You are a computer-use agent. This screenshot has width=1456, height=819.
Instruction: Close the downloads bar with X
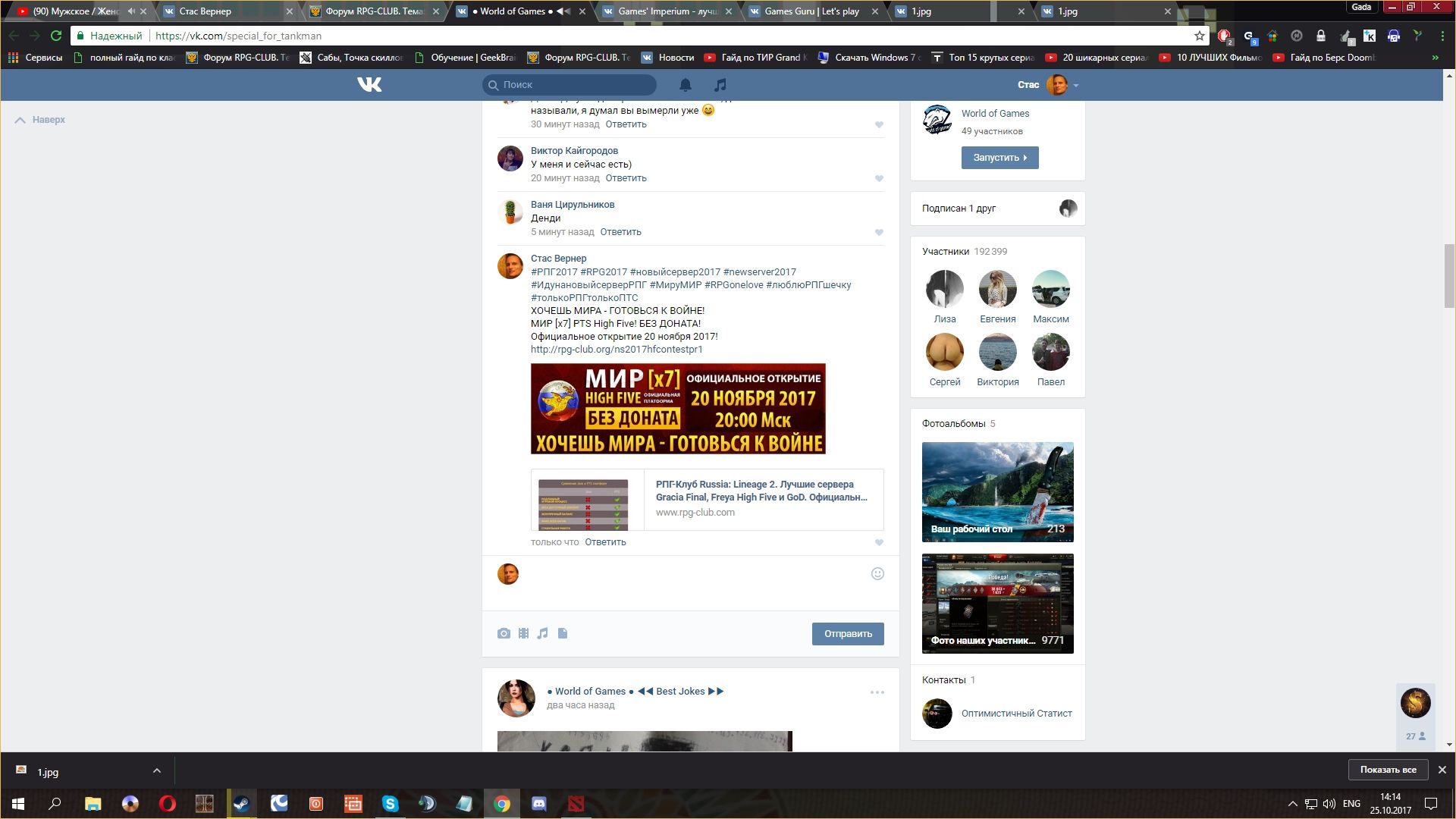click(x=1442, y=770)
